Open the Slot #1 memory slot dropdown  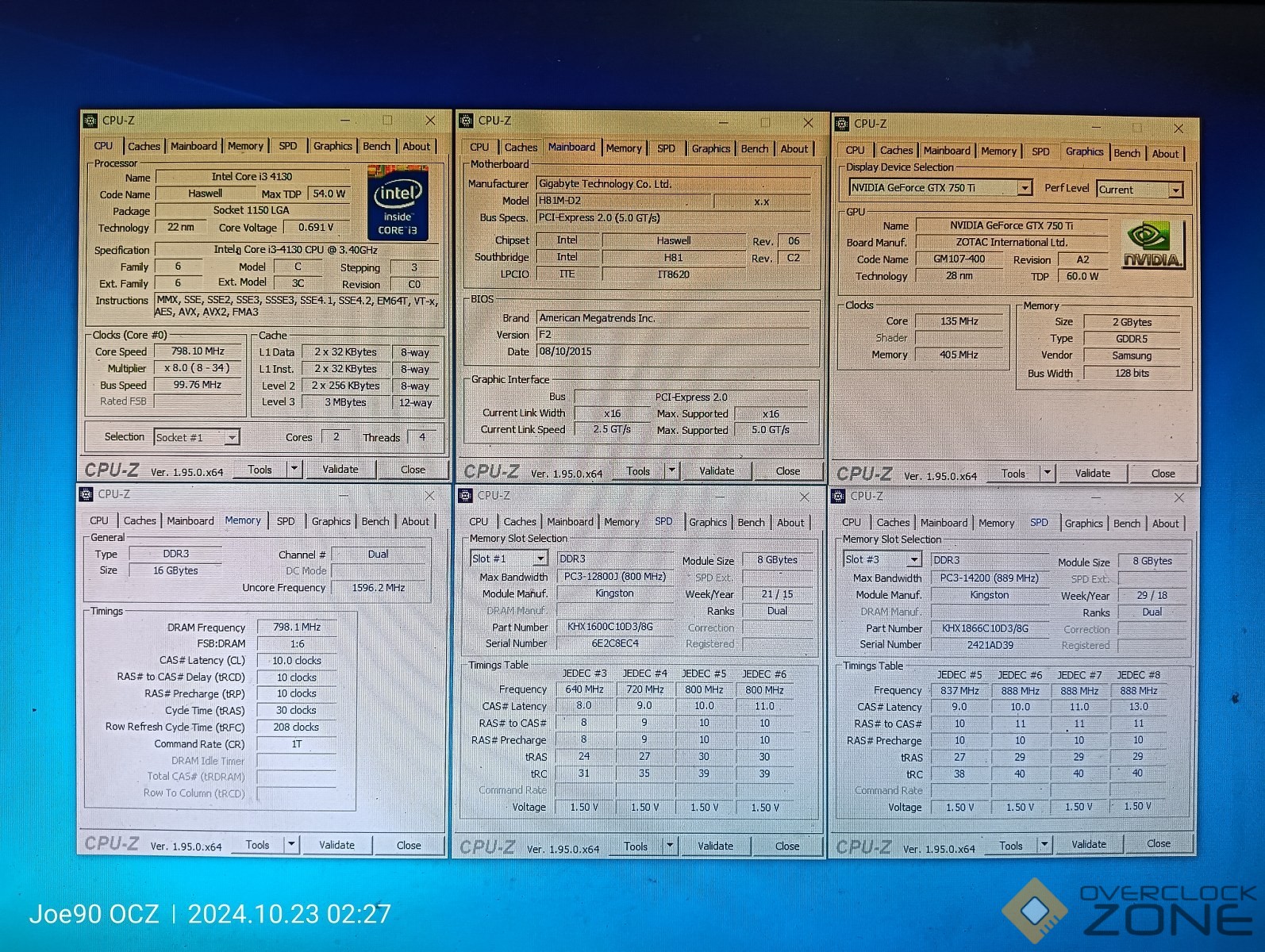click(x=540, y=559)
